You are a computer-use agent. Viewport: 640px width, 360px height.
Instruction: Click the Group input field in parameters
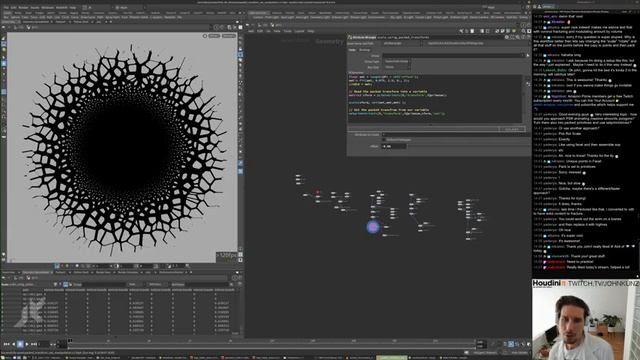click(x=451, y=56)
